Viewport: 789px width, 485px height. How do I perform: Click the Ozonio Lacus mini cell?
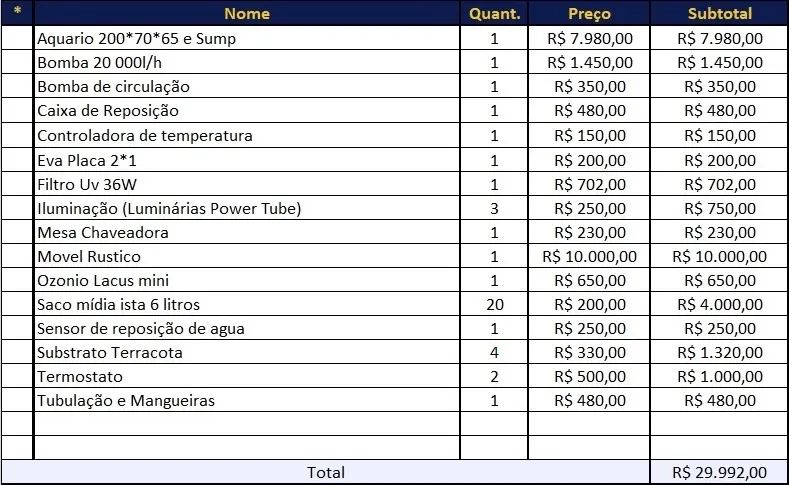pos(247,280)
